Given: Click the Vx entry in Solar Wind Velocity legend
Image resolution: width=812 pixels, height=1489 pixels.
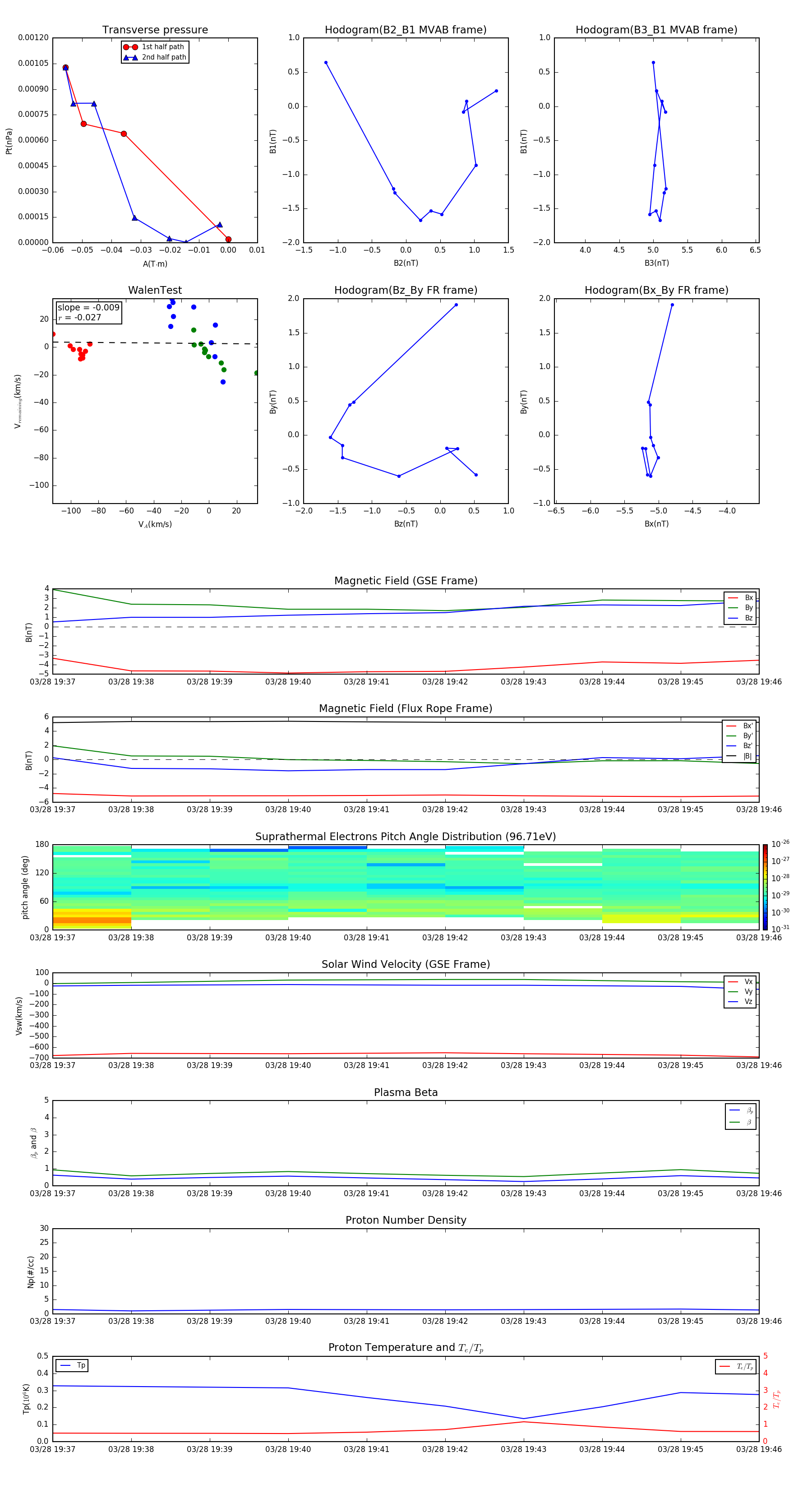Looking at the screenshot, I should pos(741,981).
